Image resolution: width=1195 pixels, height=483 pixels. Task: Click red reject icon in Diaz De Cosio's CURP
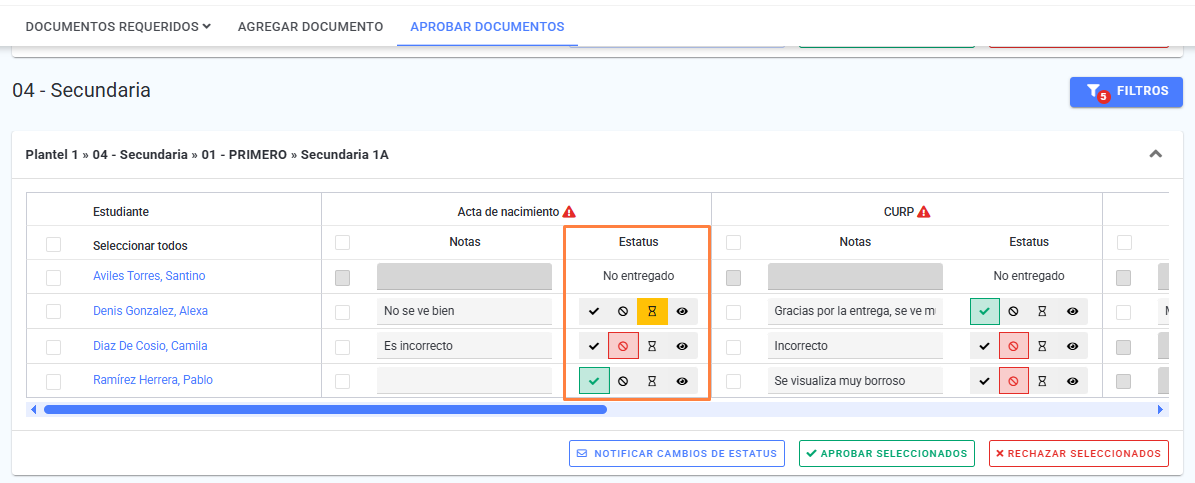(x=1014, y=346)
